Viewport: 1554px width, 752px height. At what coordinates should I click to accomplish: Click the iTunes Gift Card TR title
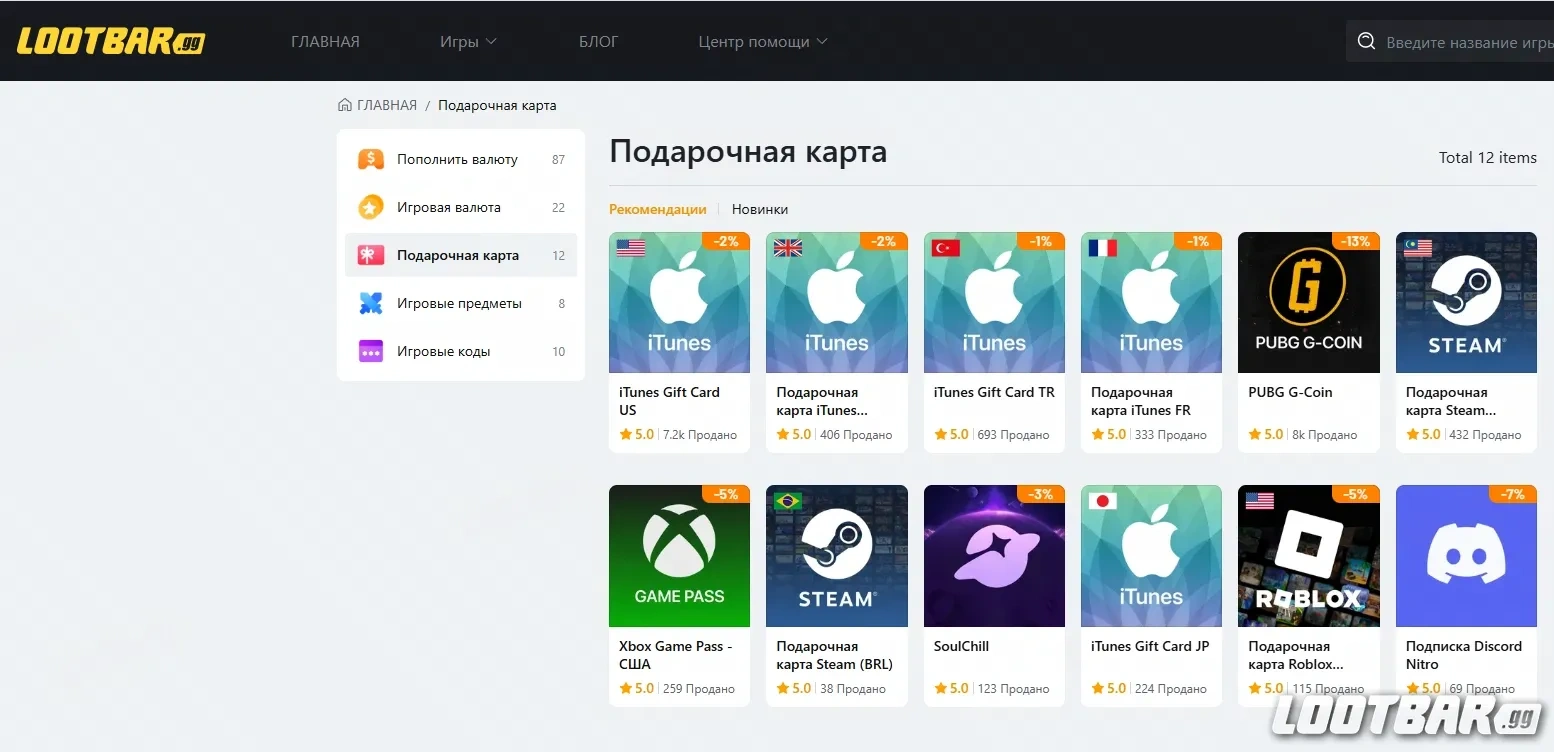(993, 392)
